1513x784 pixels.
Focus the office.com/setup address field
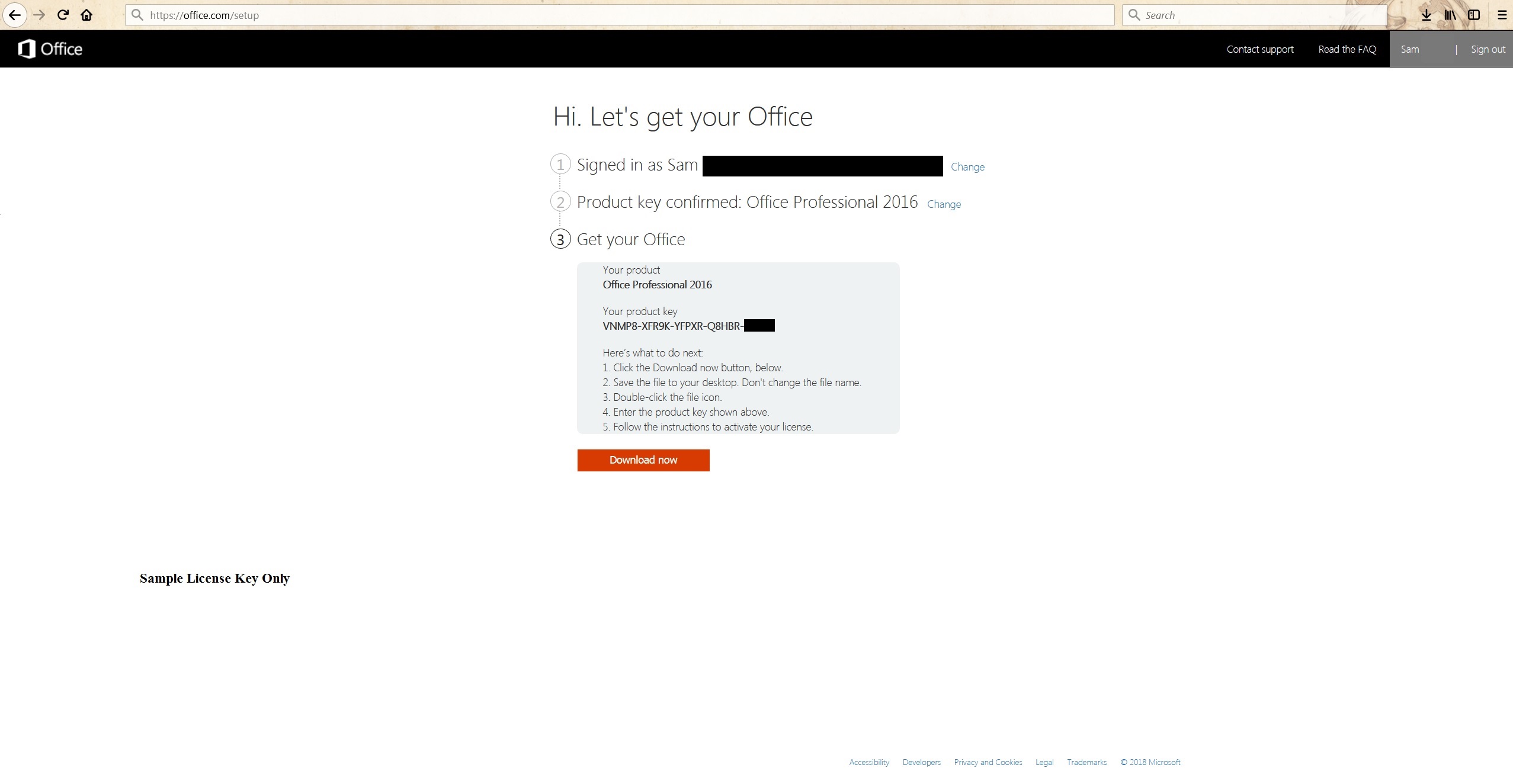[620, 15]
